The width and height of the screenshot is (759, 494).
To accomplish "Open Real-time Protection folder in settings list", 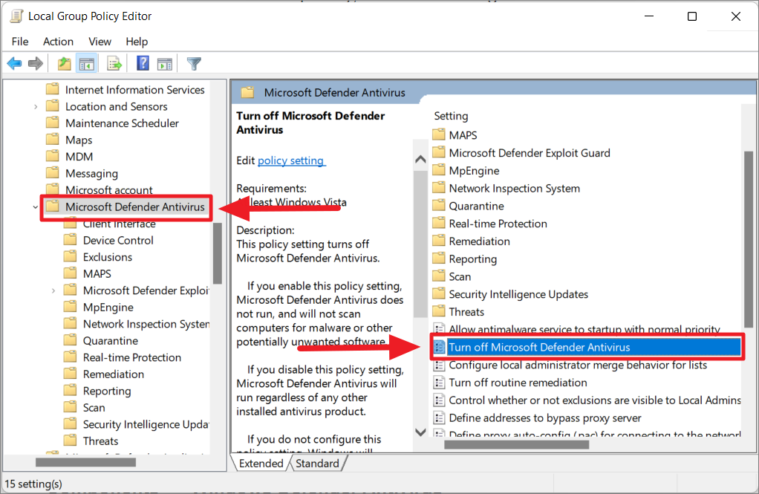I will tap(498, 224).
